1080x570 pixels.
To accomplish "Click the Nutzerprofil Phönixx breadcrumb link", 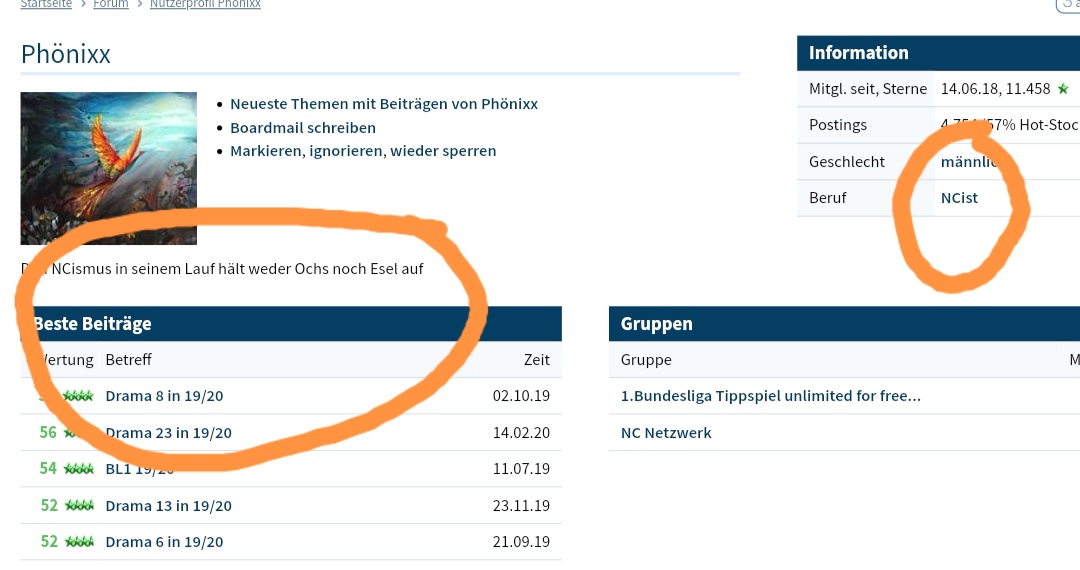I will (x=205, y=4).
